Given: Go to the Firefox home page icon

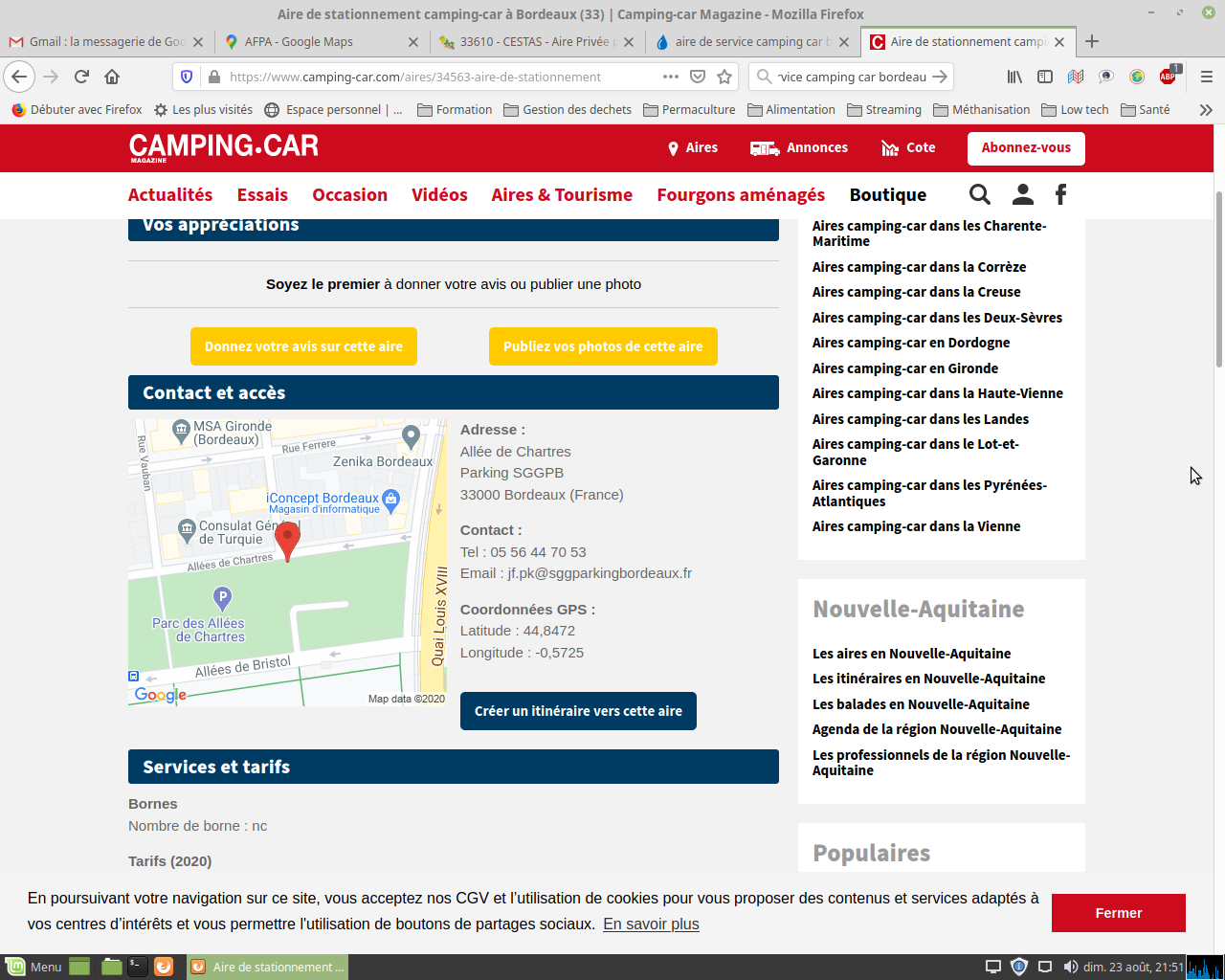Looking at the screenshot, I should coord(112,77).
